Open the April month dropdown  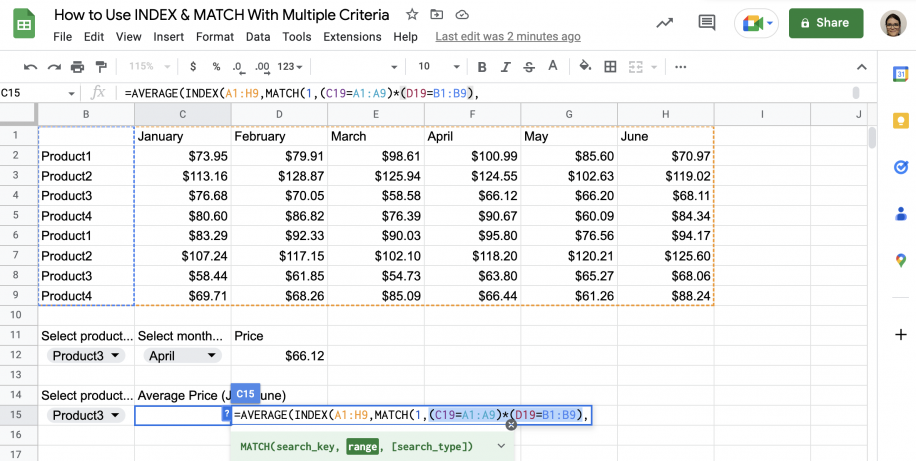[x=182, y=356]
